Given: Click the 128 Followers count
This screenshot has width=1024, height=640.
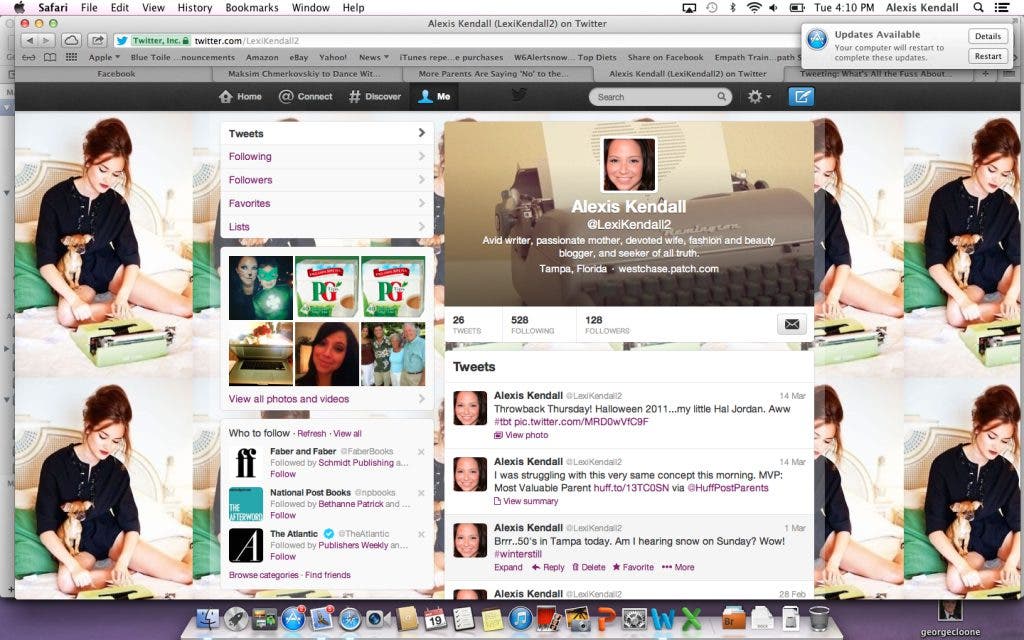Looking at the screenshot, I should (607, 325).
